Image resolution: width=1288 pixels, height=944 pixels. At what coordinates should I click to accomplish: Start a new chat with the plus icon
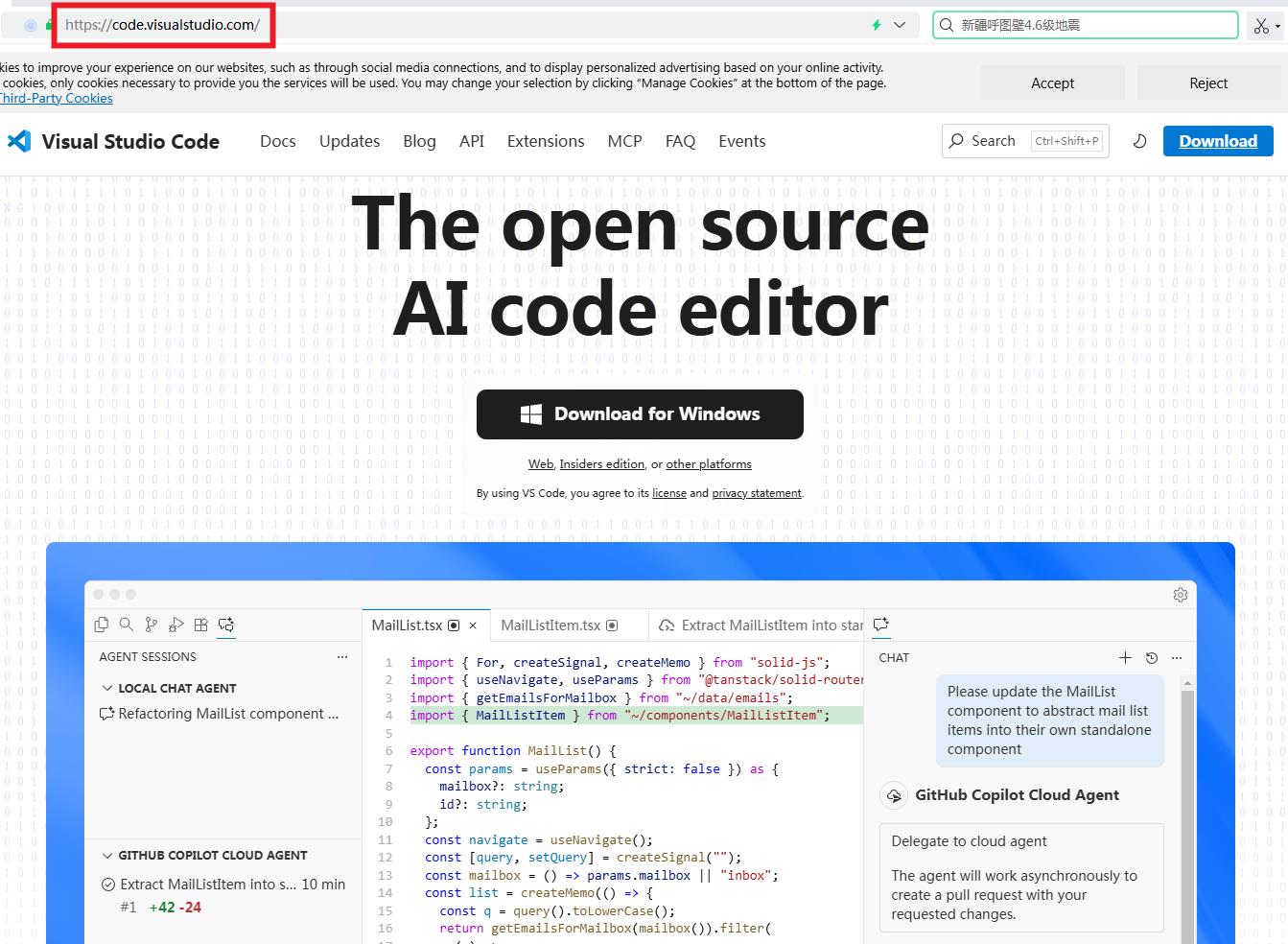[1125, 657]
